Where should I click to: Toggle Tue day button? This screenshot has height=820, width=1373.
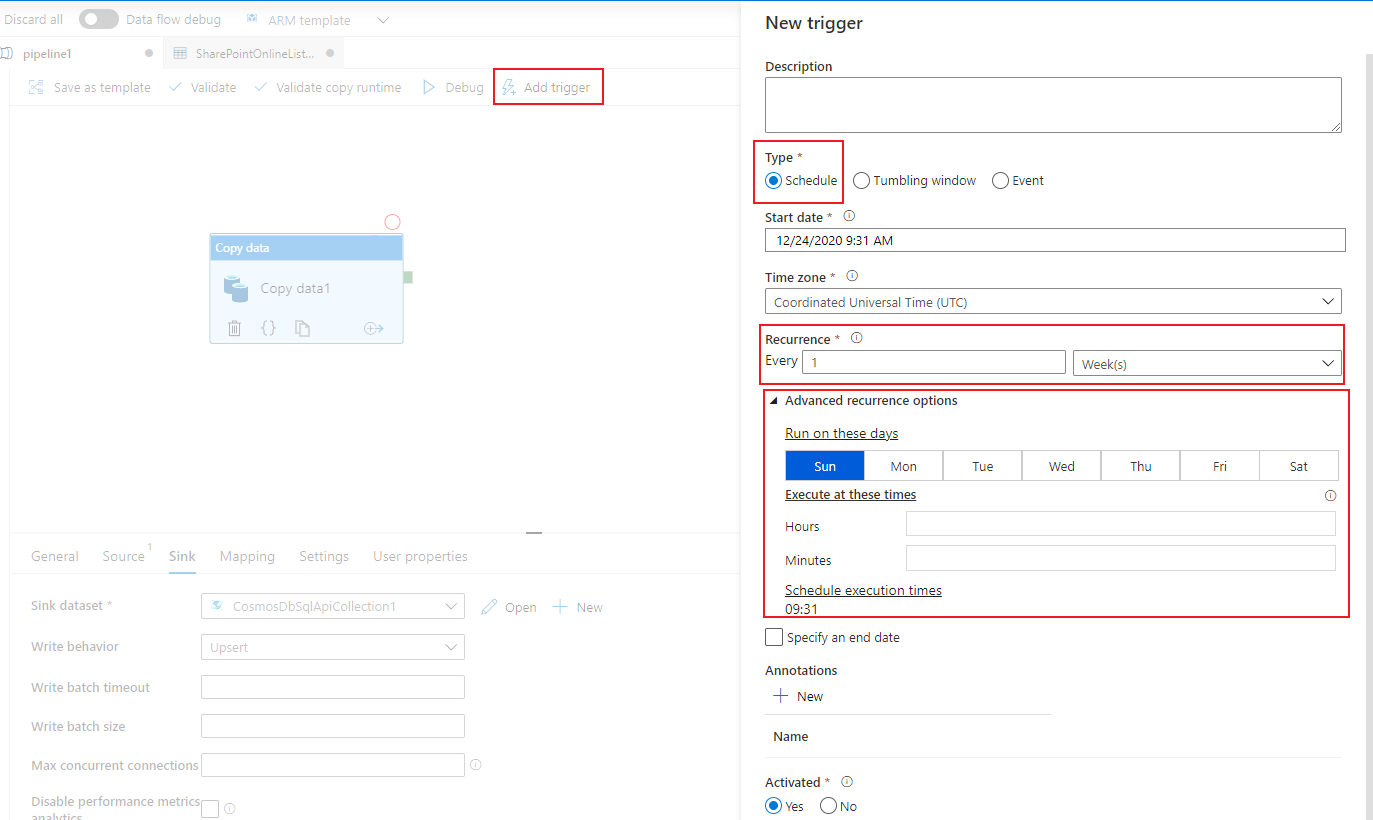983,466
